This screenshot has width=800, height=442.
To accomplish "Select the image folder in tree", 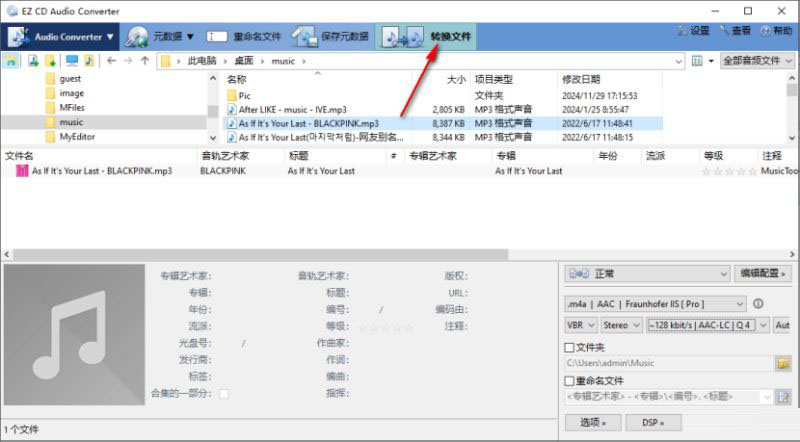I will click(x=71, y=93).
